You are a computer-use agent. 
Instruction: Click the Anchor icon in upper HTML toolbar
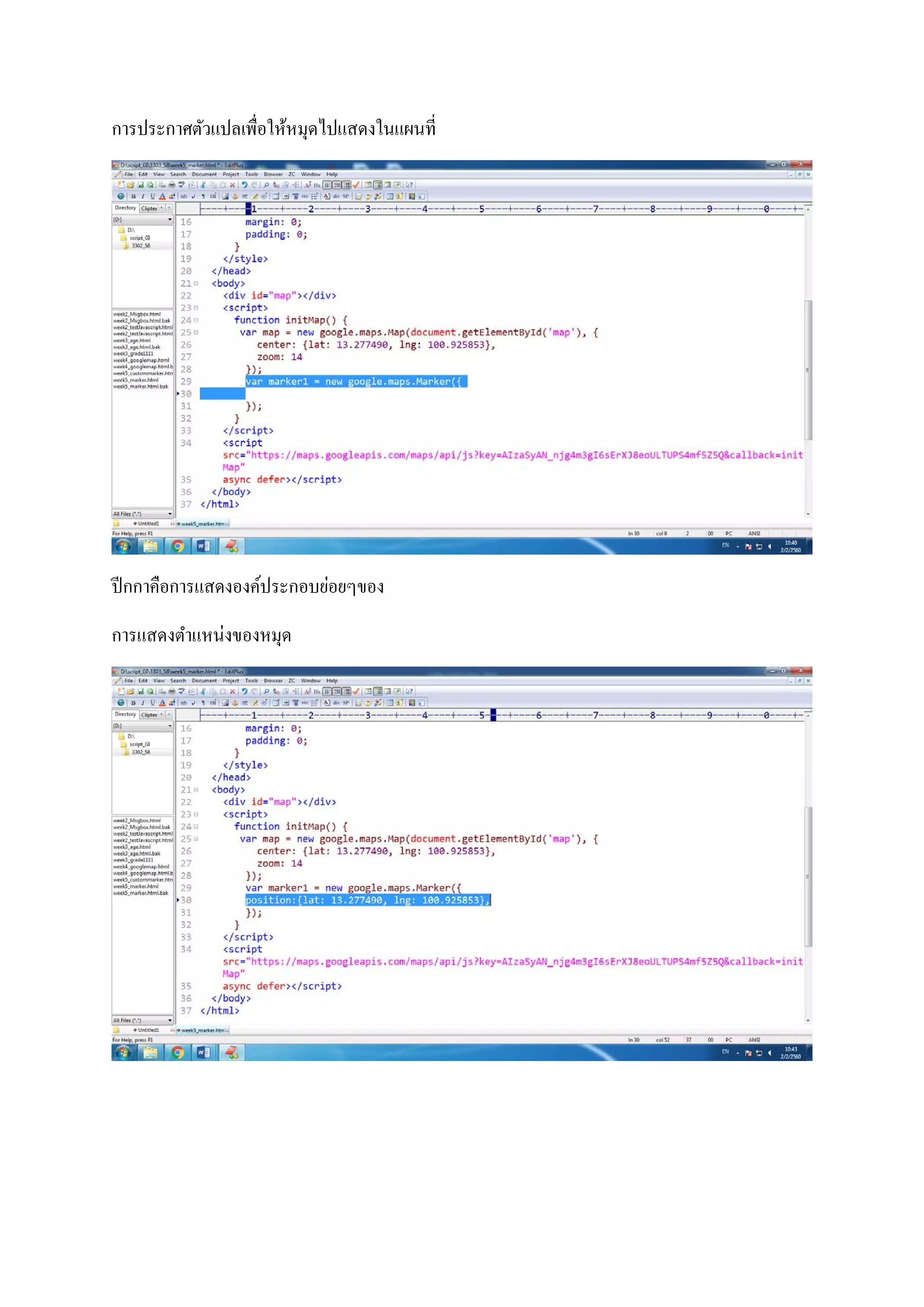click(235, 196)
